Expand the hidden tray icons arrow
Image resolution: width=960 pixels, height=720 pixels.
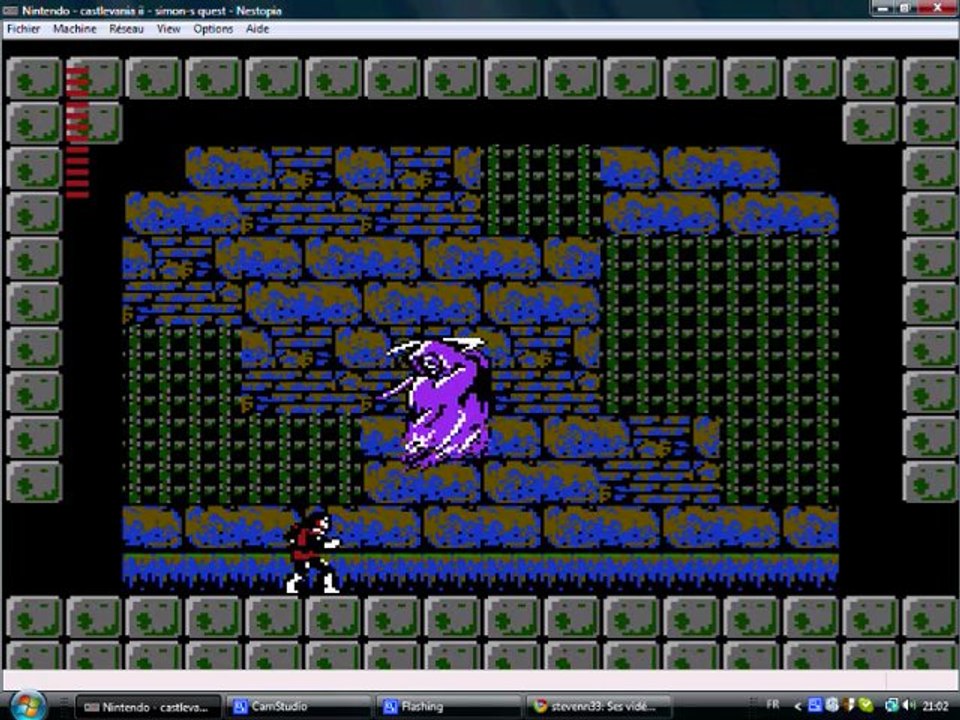click(x=798, y=706)
